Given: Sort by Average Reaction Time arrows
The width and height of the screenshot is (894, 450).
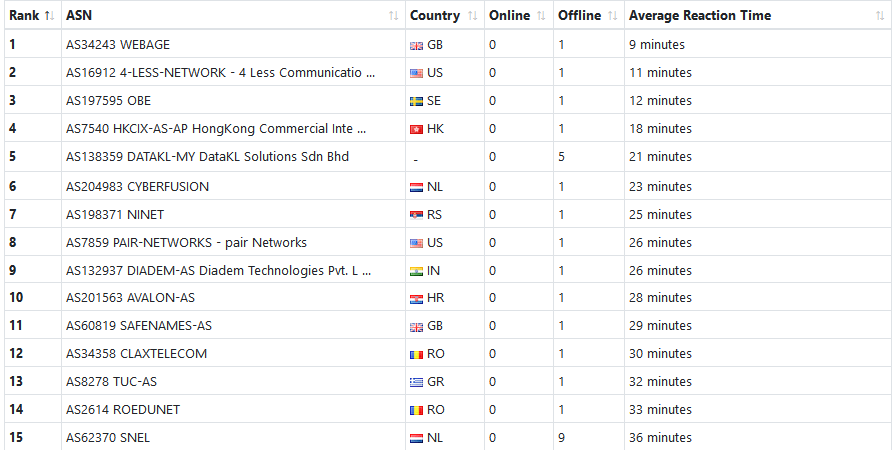Looking at the screenshot, I should pos(880,16).
